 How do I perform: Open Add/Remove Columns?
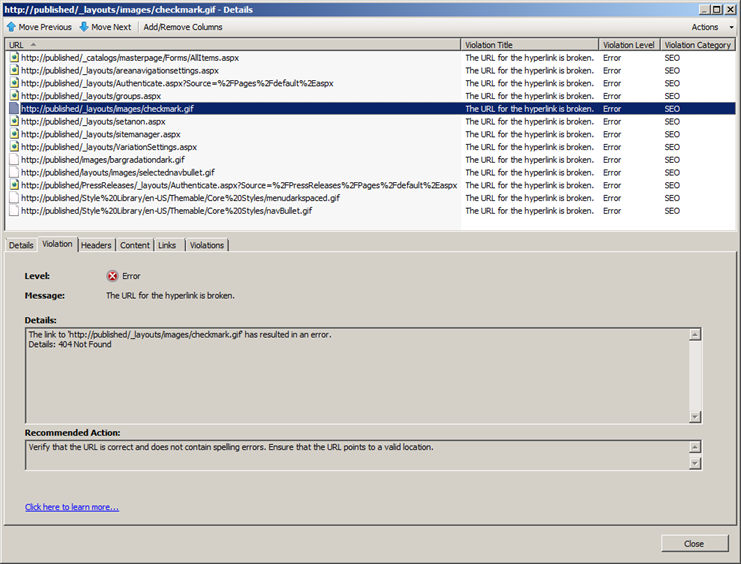[183, 27]
